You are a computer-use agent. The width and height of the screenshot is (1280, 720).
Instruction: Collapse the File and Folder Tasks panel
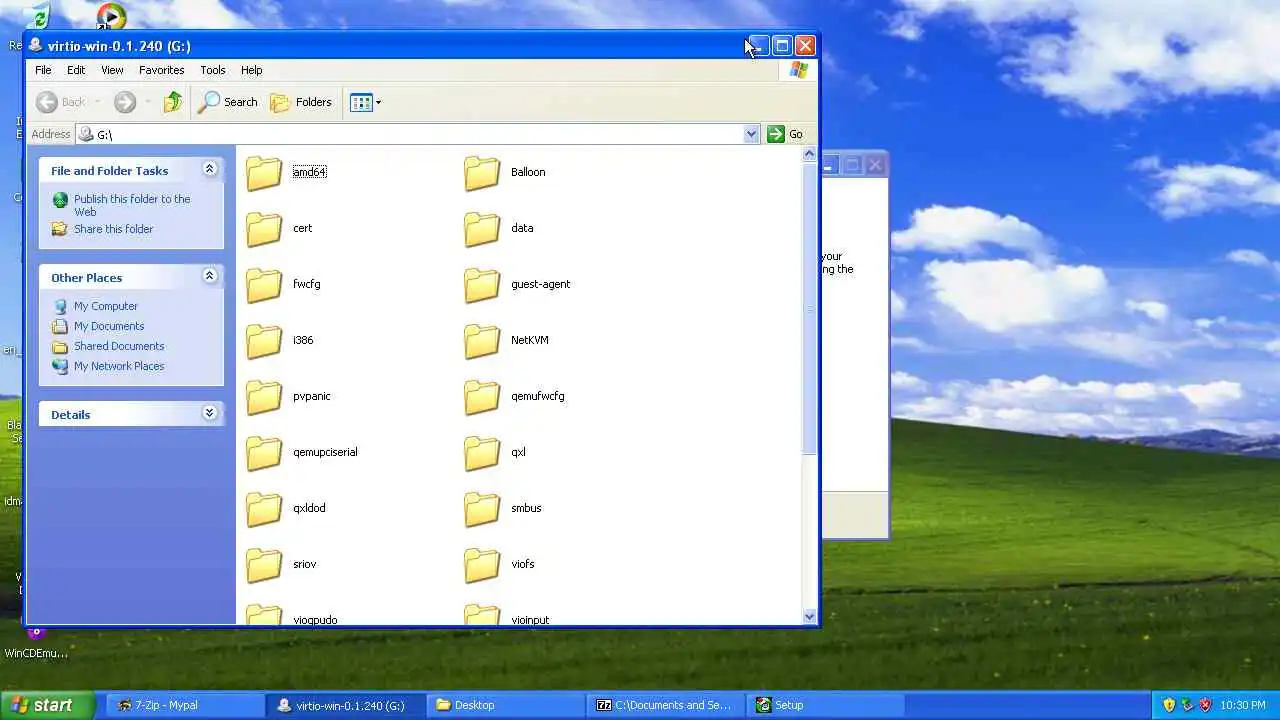pos(209,170)
